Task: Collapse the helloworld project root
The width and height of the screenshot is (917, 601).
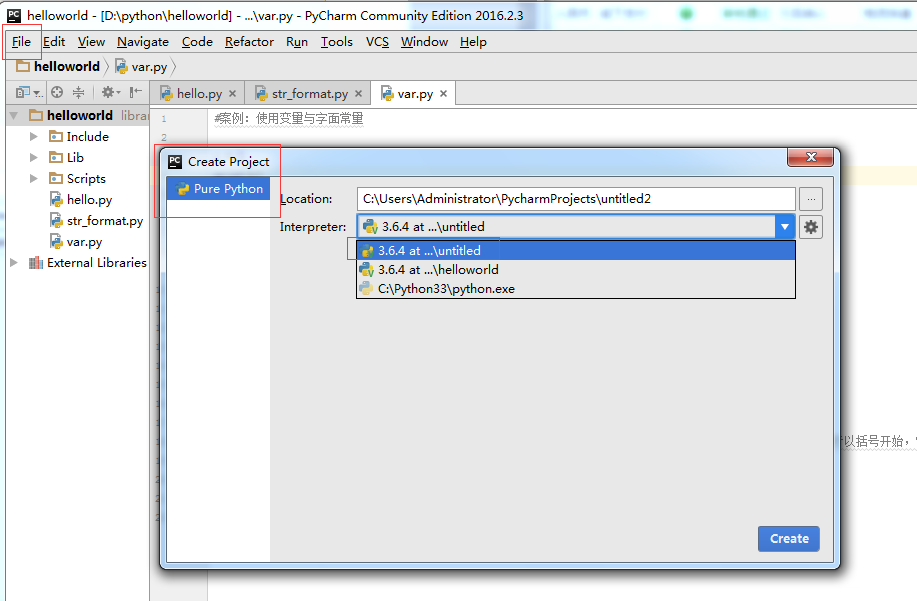Action: click(14, 116)
